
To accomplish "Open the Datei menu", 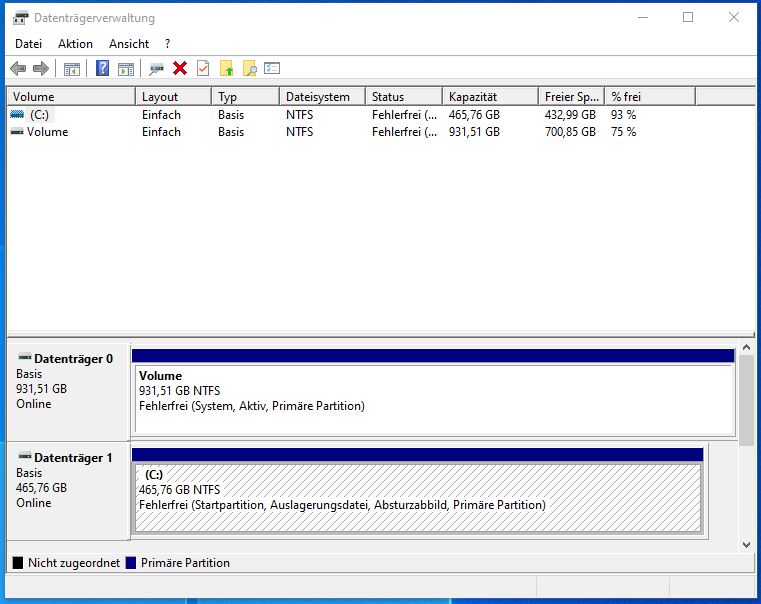I will tap(29, 44).
